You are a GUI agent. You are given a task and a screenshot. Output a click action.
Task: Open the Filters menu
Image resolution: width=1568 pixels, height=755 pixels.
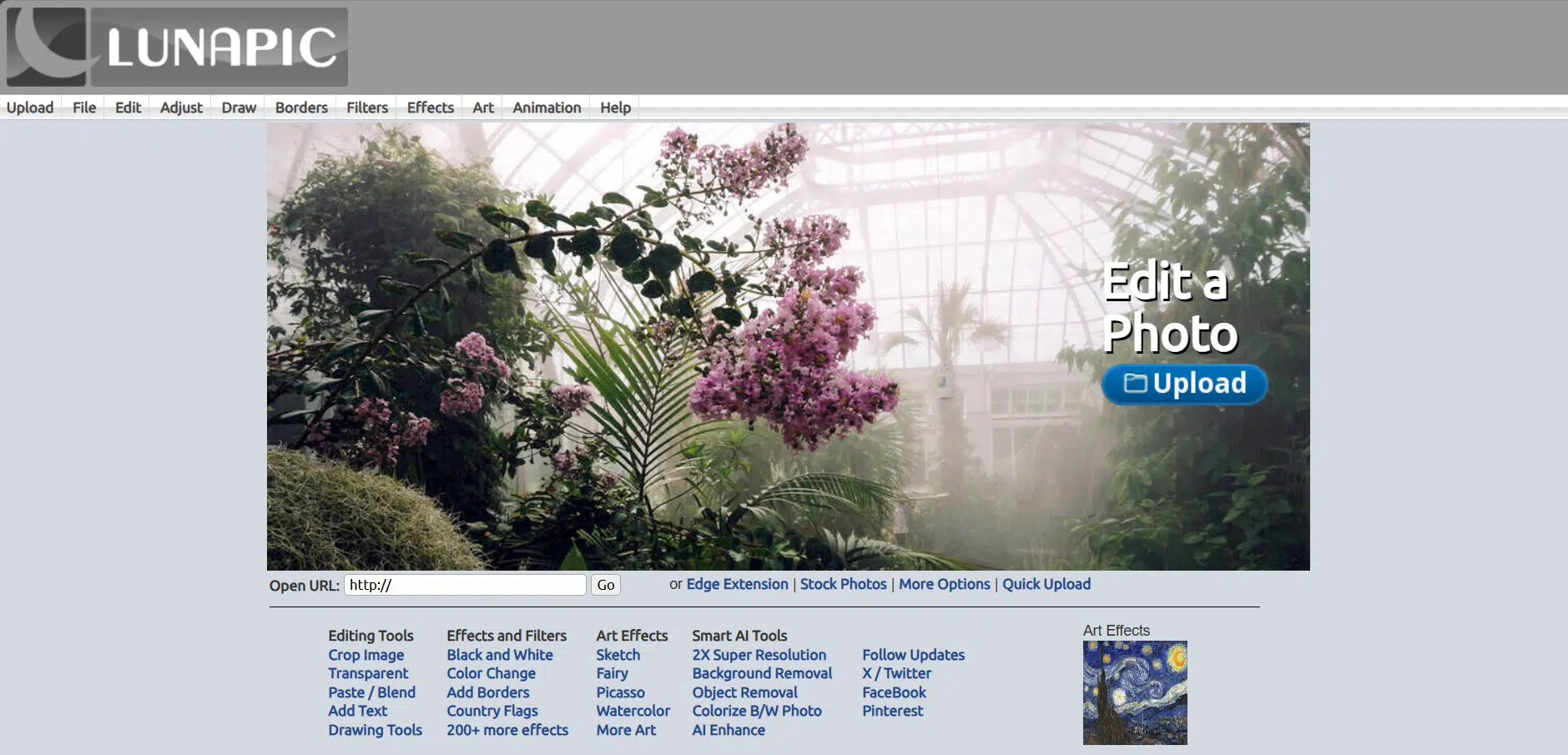[x=367, y=108]
